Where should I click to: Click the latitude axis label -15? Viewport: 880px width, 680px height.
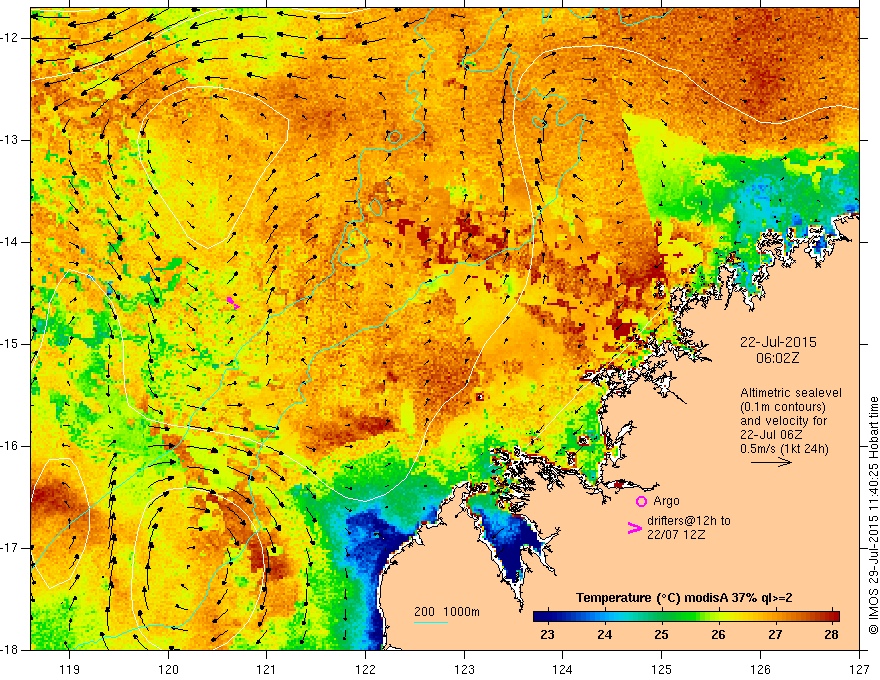[10, 344]
